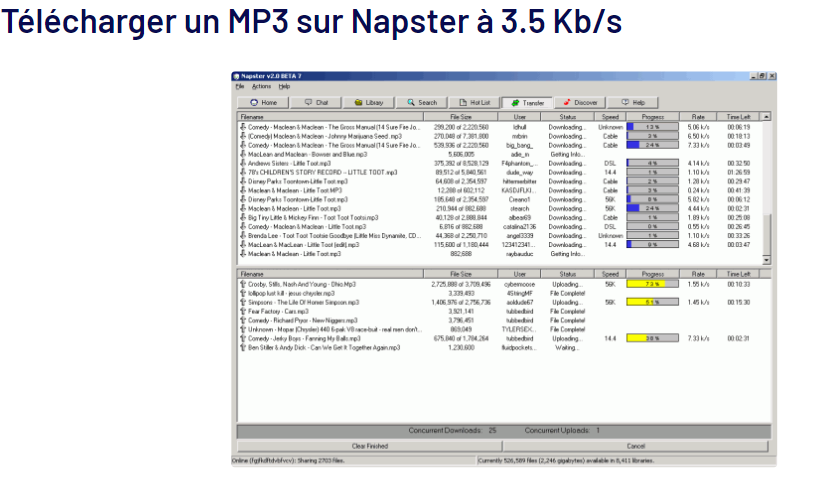Viewport: 829px width, 490px height.
Task: Click file icon of Bowser and Blue row
Action: click(x=243, y=154)
